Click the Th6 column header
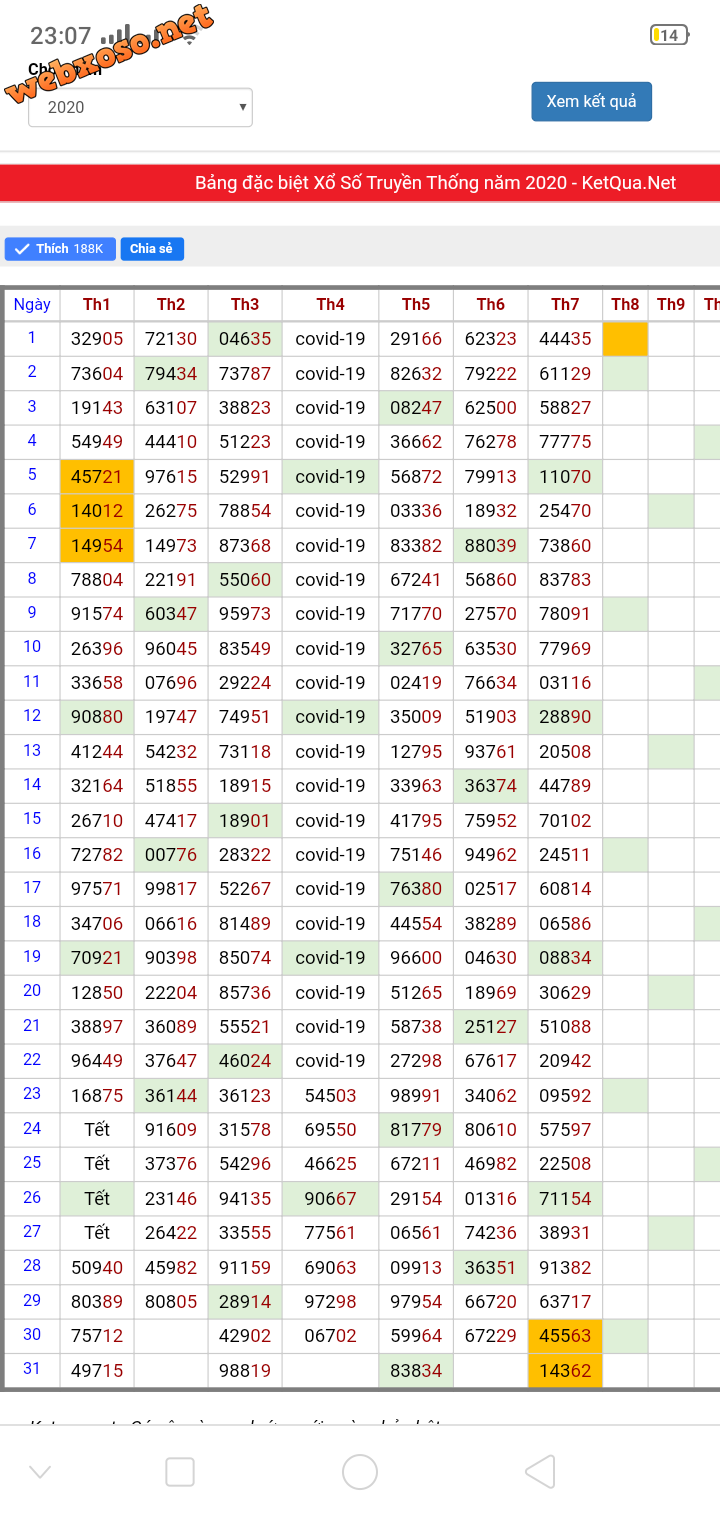The width and height of the screenshot is (720, 1520). 491,305
